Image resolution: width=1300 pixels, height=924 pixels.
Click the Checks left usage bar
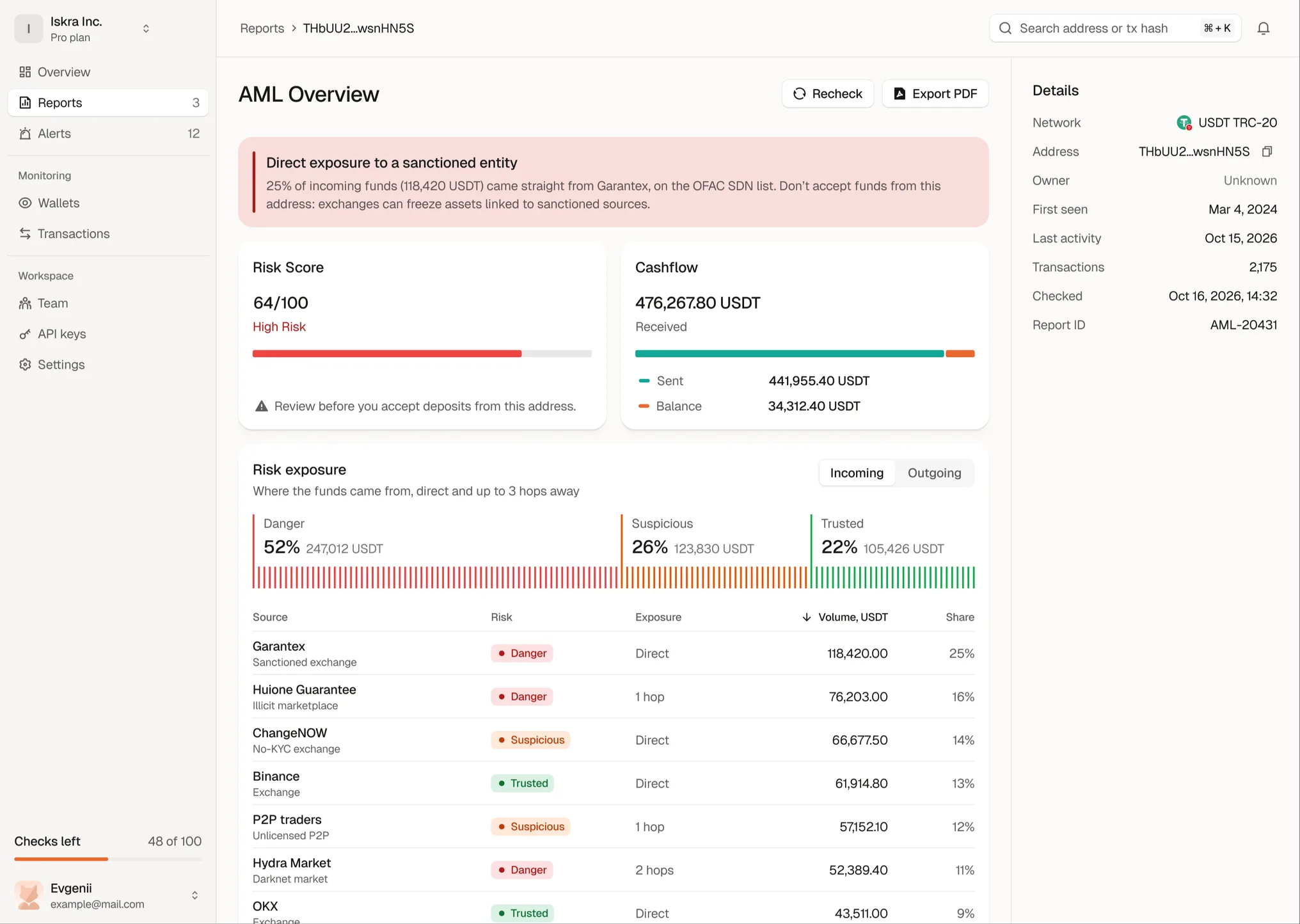tap(108, 859)
